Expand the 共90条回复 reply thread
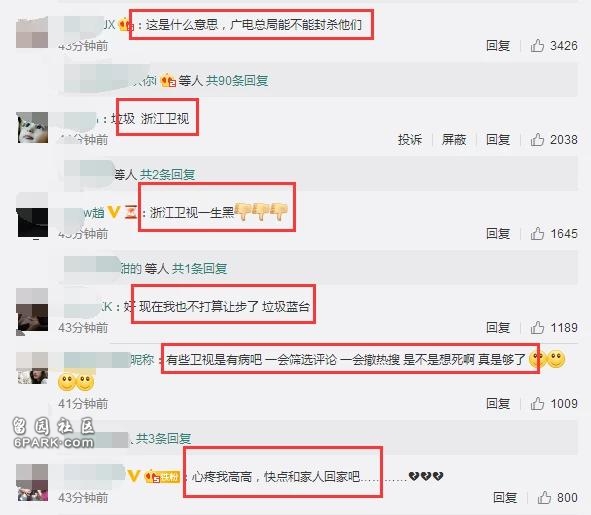 237,80
